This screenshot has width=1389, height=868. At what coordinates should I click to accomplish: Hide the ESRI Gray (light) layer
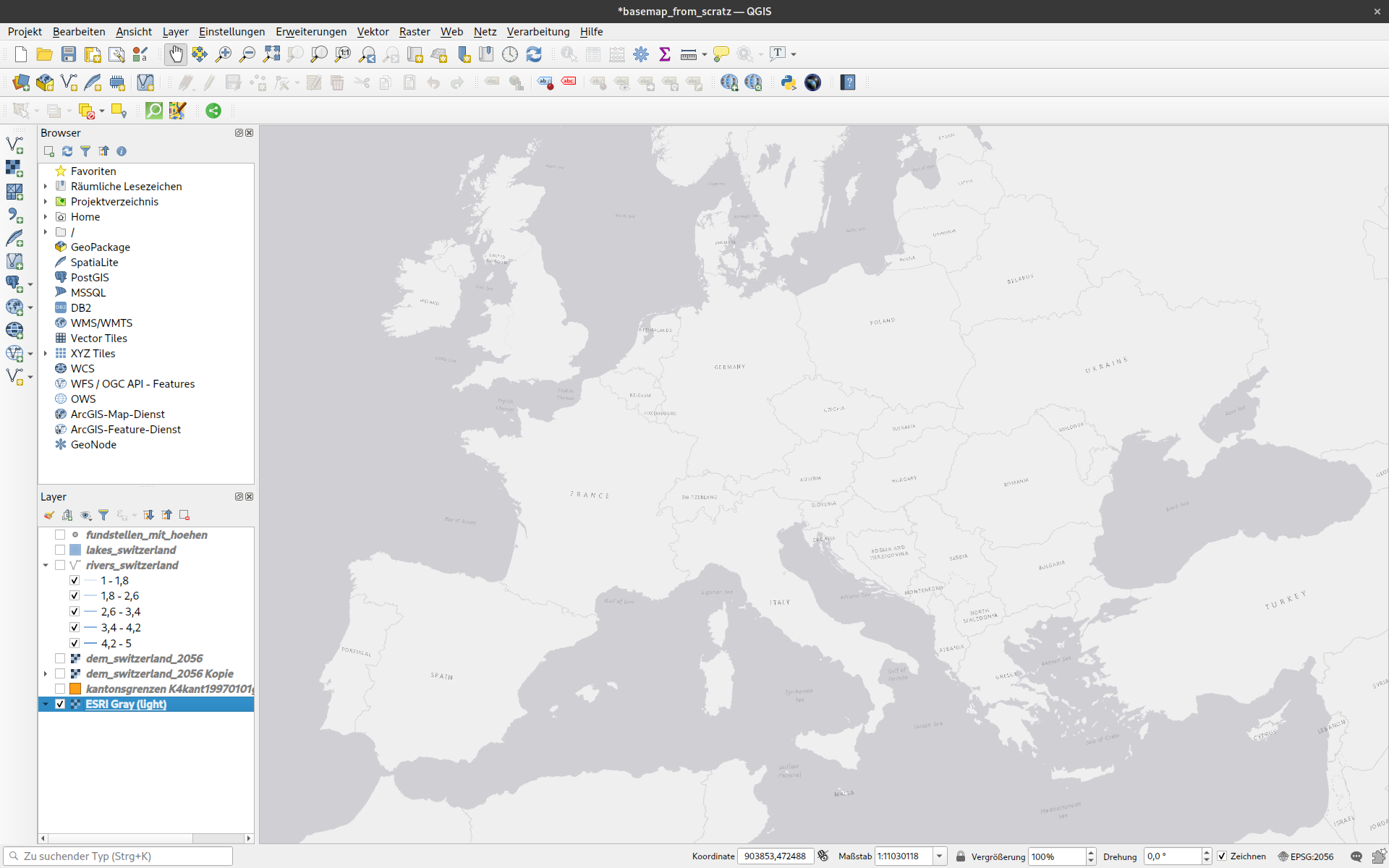[60, 704]
